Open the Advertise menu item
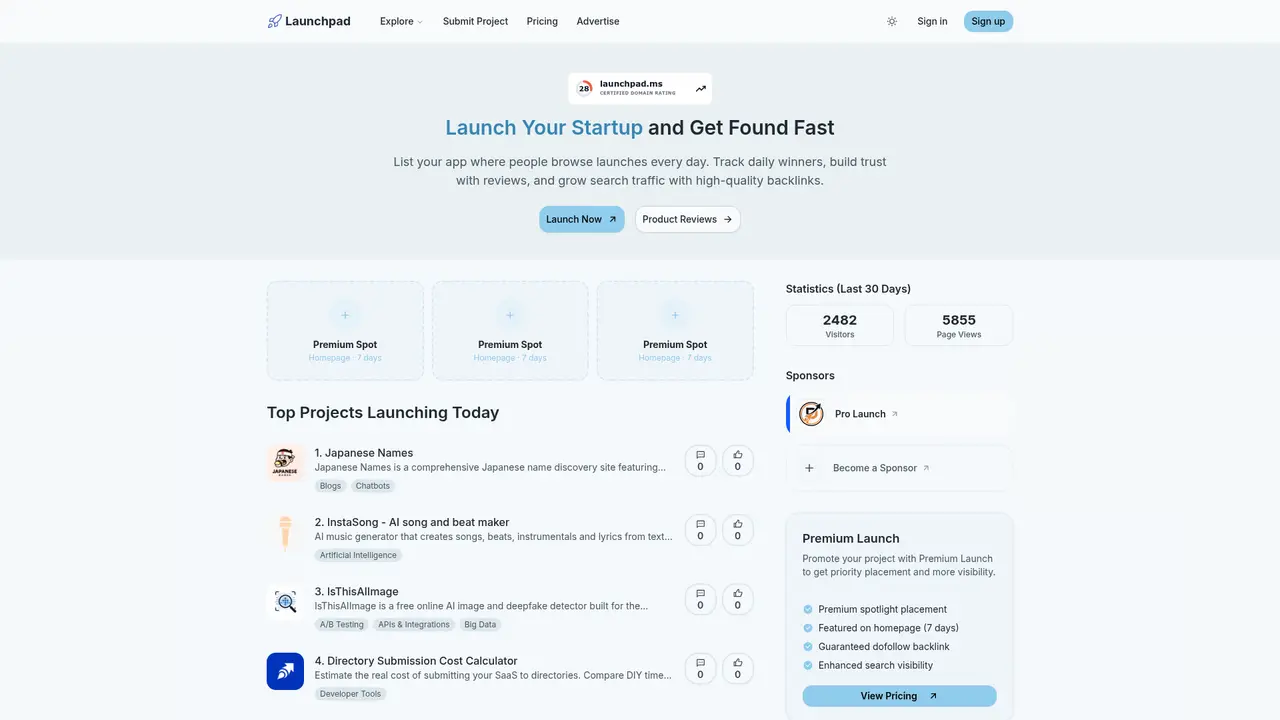 pos(598,21)
